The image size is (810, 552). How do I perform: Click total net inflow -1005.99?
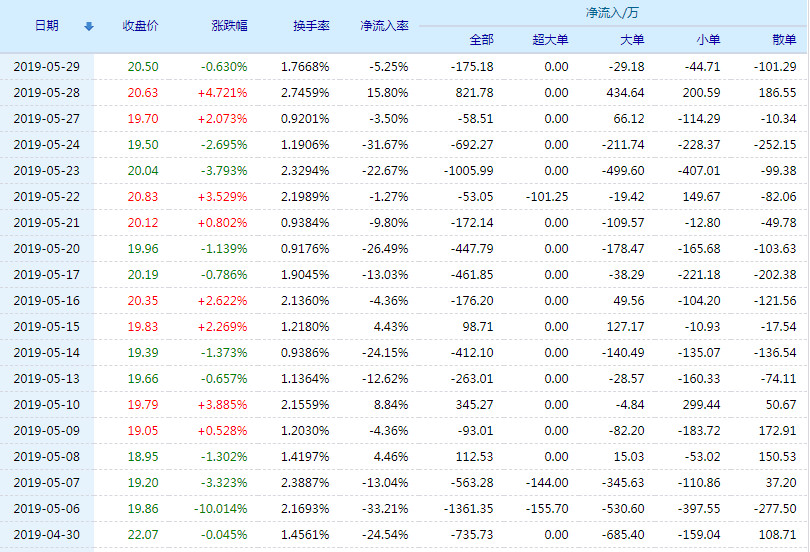(469, 170)
